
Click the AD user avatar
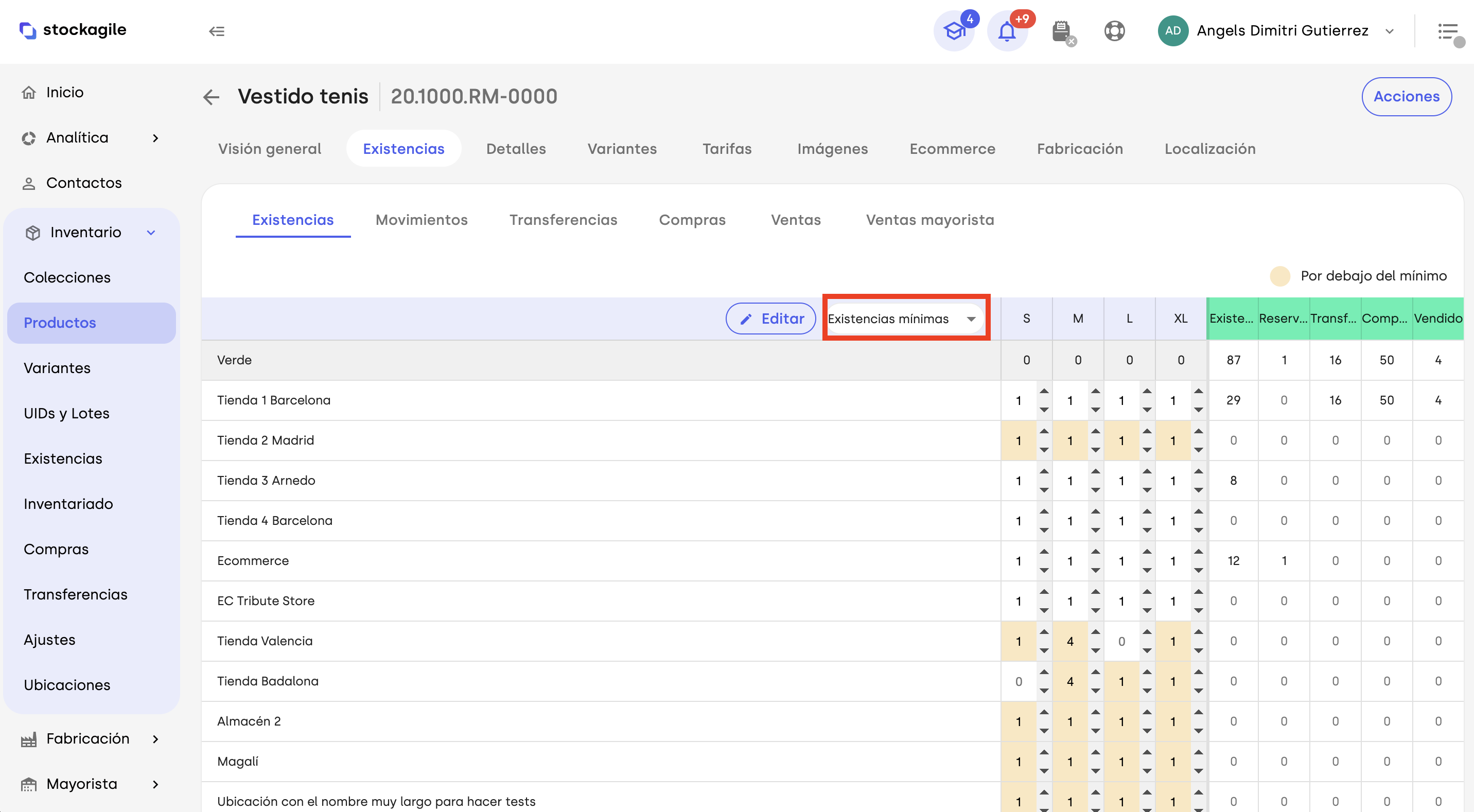point(1172,31)
